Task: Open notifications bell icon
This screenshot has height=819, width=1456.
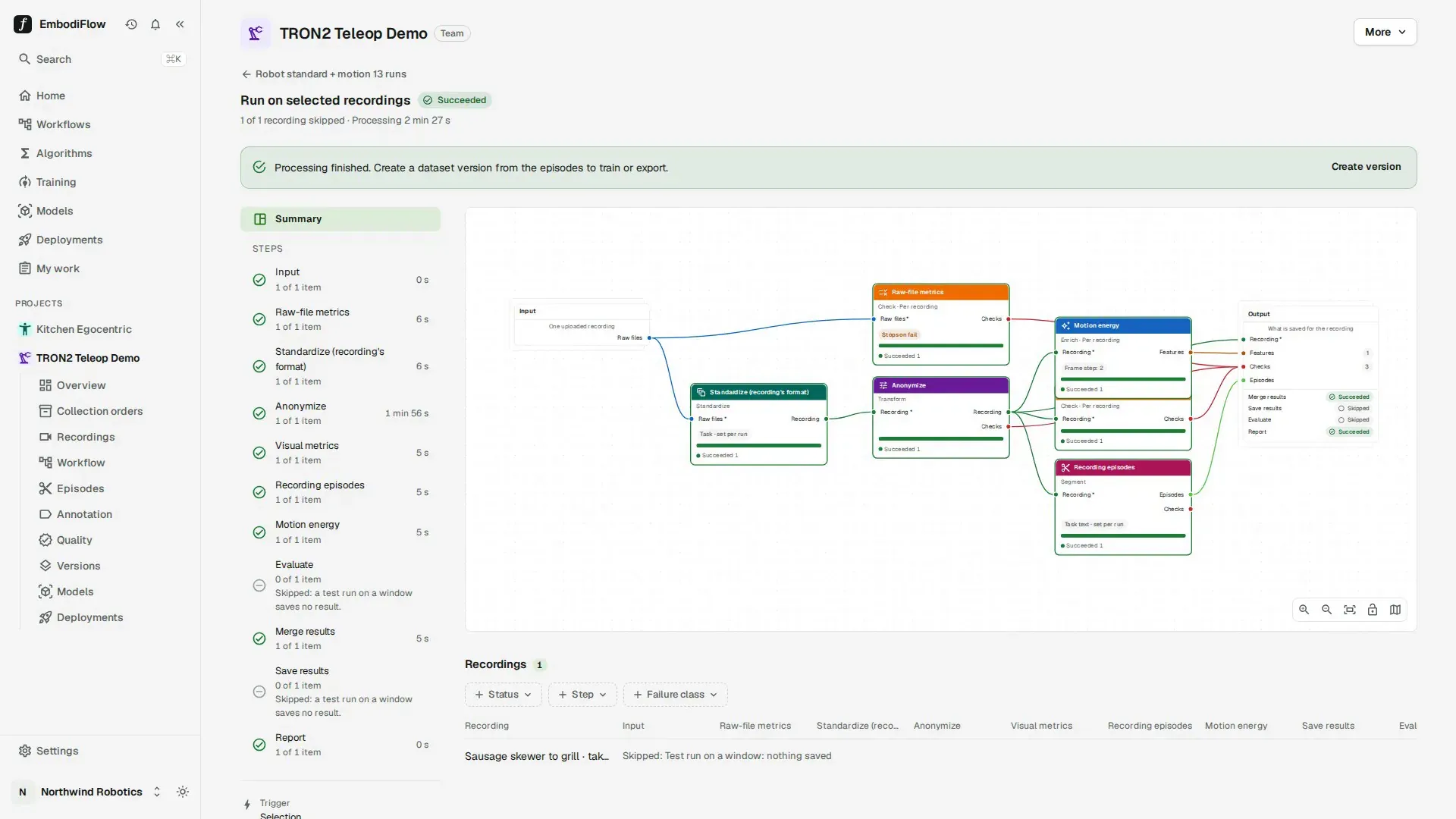Action: (x=155, y=24)
